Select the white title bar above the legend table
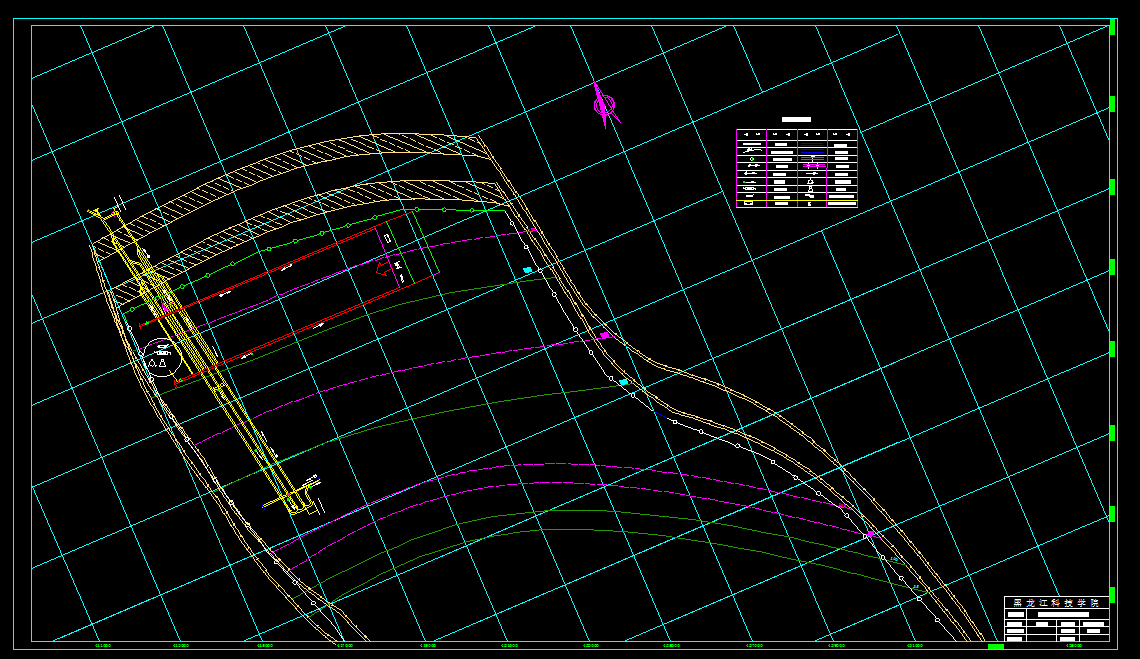1140x659 pixels. click(796, 119)
